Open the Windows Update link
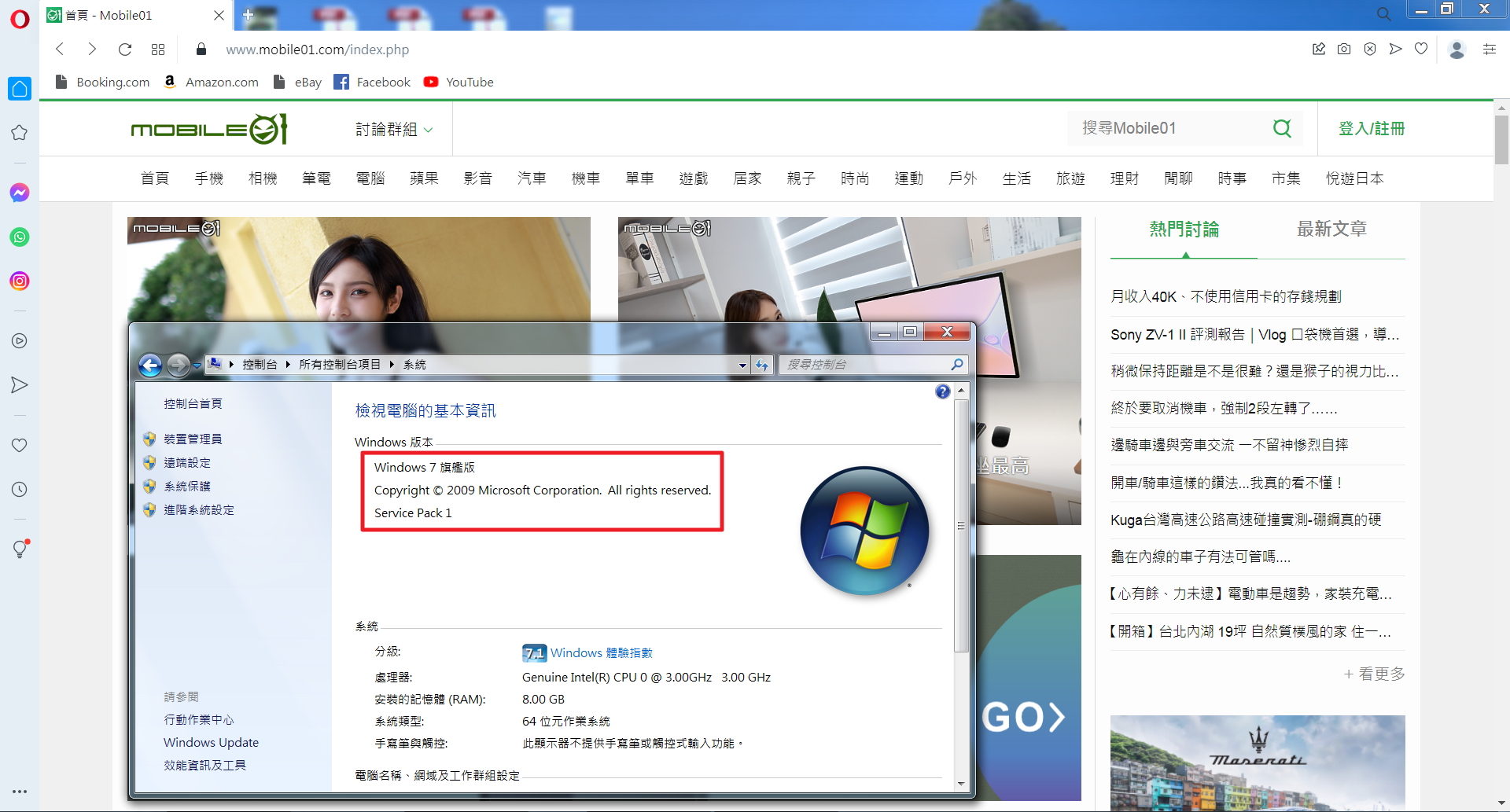Viewport: 1510px width, 812px height. tap(210, 742)
